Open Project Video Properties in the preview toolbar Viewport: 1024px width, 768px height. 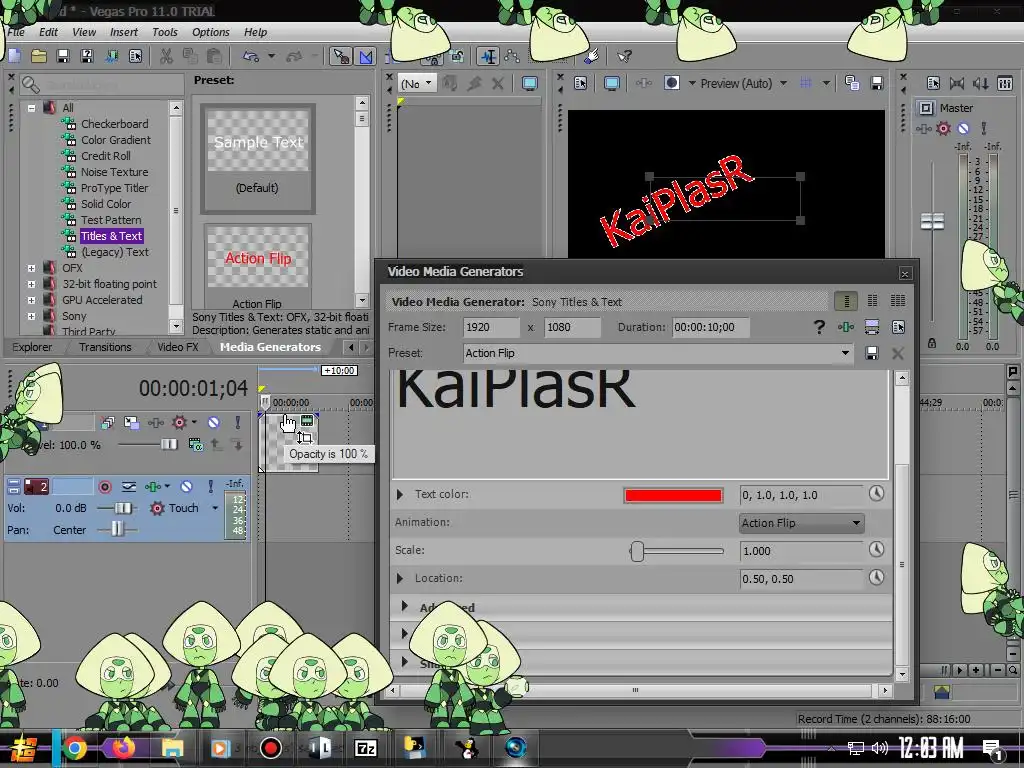click(581, 83)
